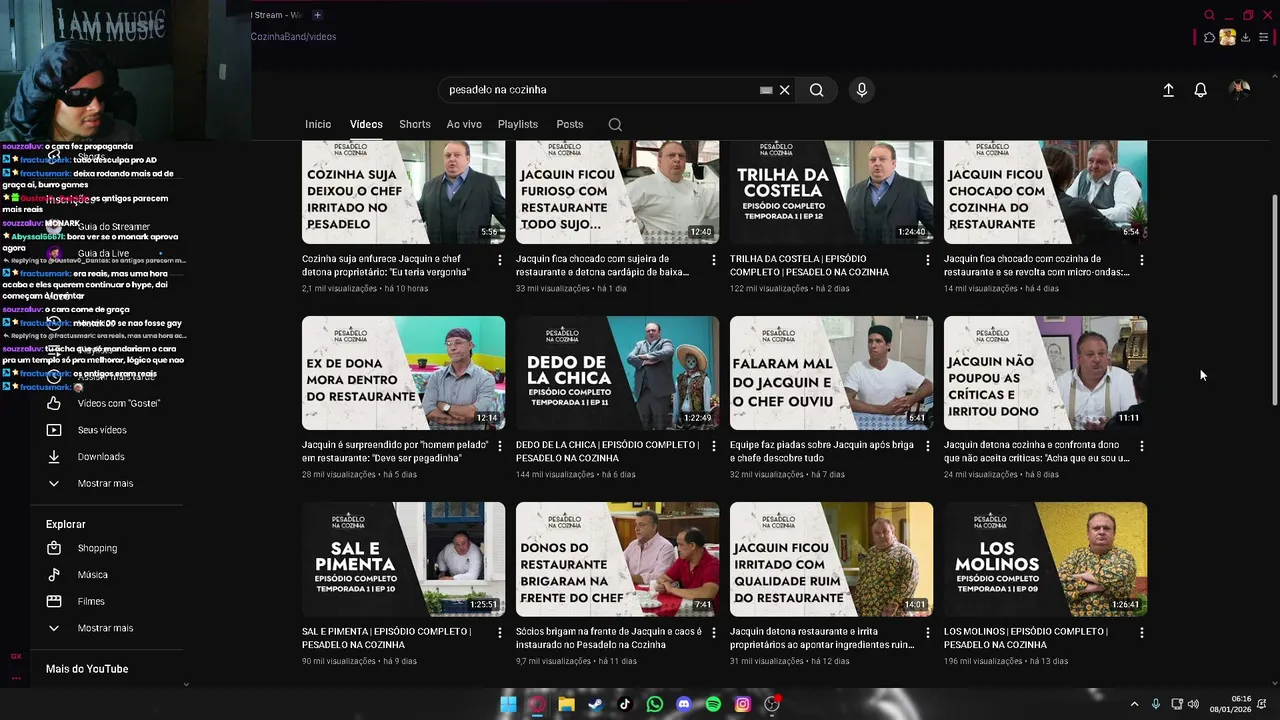Open options menu for LOS MOLINOS episode
Image resolution: width=1280 pixels, height=720 pixels.
point(1142,633)
